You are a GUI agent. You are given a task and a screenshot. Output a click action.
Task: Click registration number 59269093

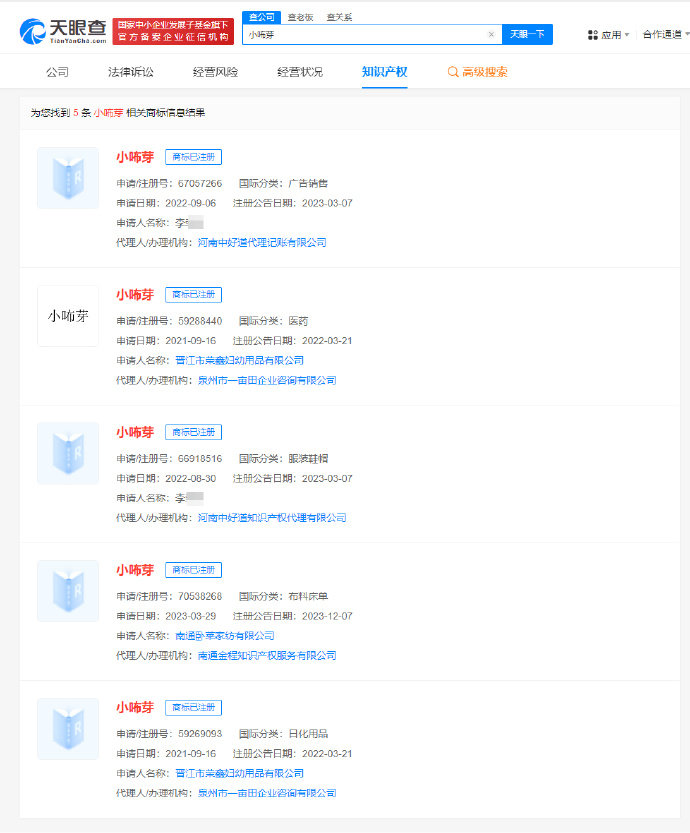click(x=200, y=734)
